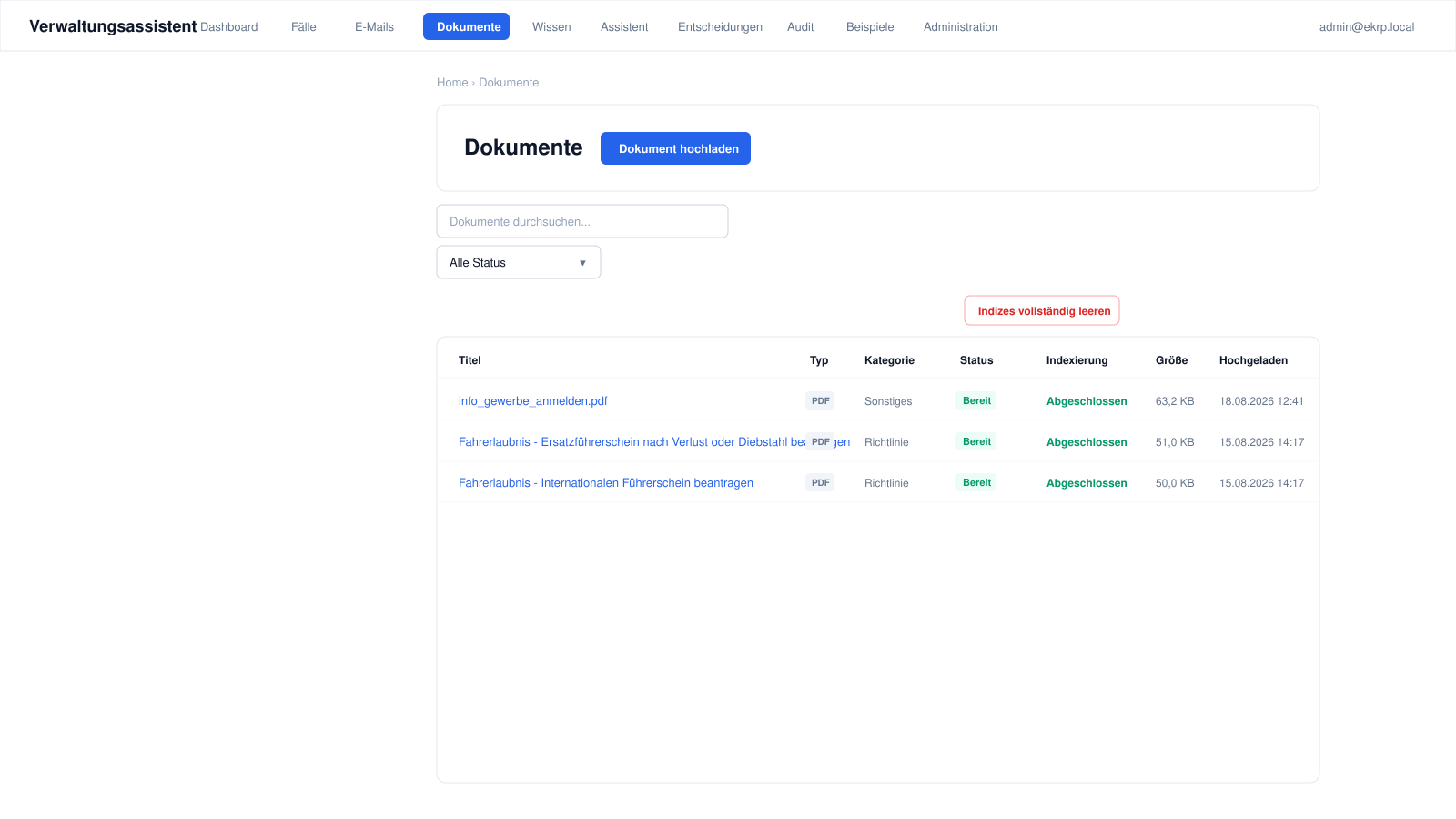The width and height of the screenshot is (1456, 819).
Task: Open Entscheidungen in the top navigation
Action: pos(720,27)
